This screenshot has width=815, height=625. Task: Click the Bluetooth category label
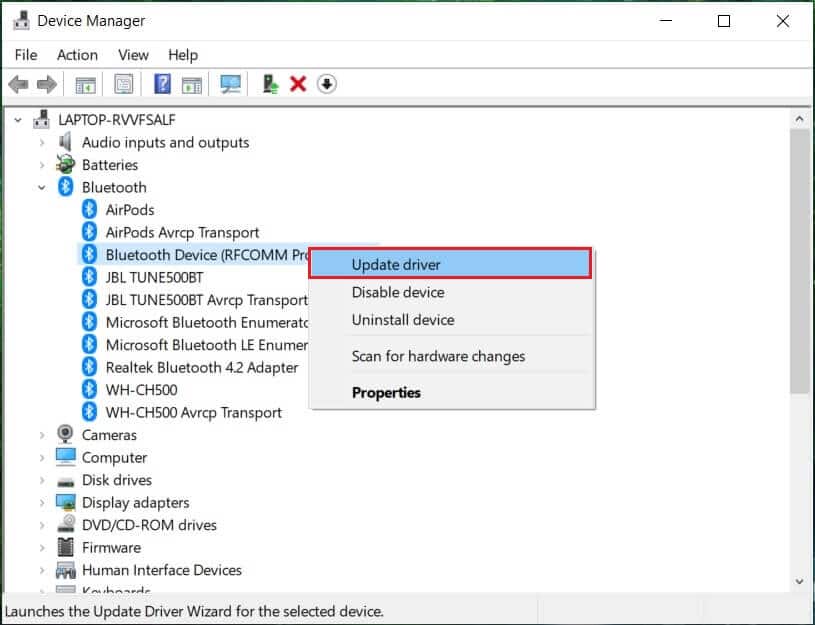pyautogui.click(x=114, y=187)
